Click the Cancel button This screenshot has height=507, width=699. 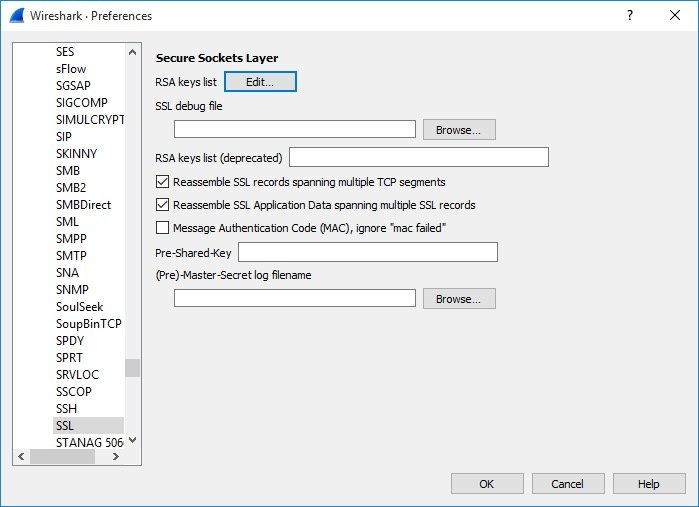point(568,484)
